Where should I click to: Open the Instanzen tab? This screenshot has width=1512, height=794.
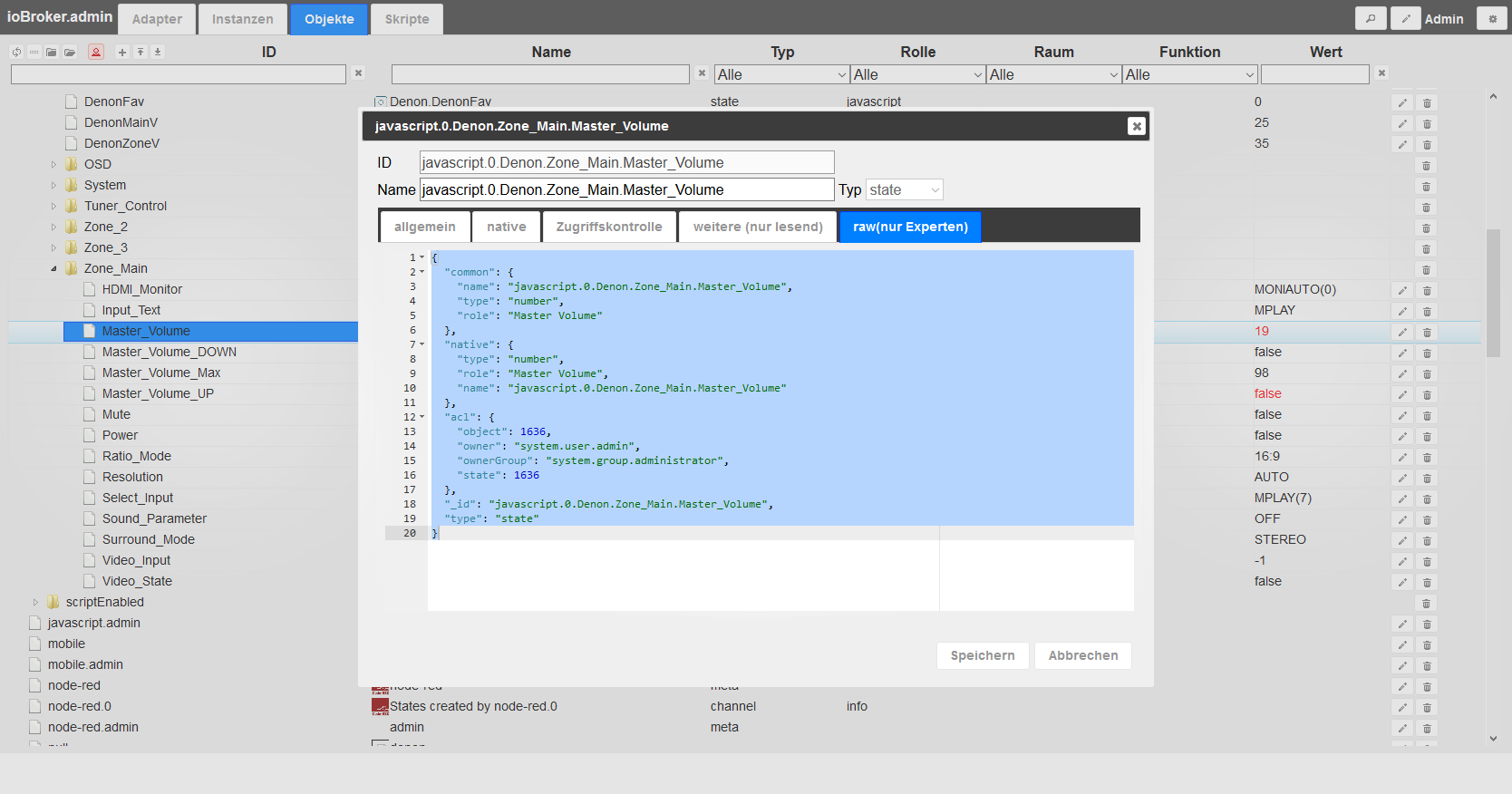pos(242,19)
